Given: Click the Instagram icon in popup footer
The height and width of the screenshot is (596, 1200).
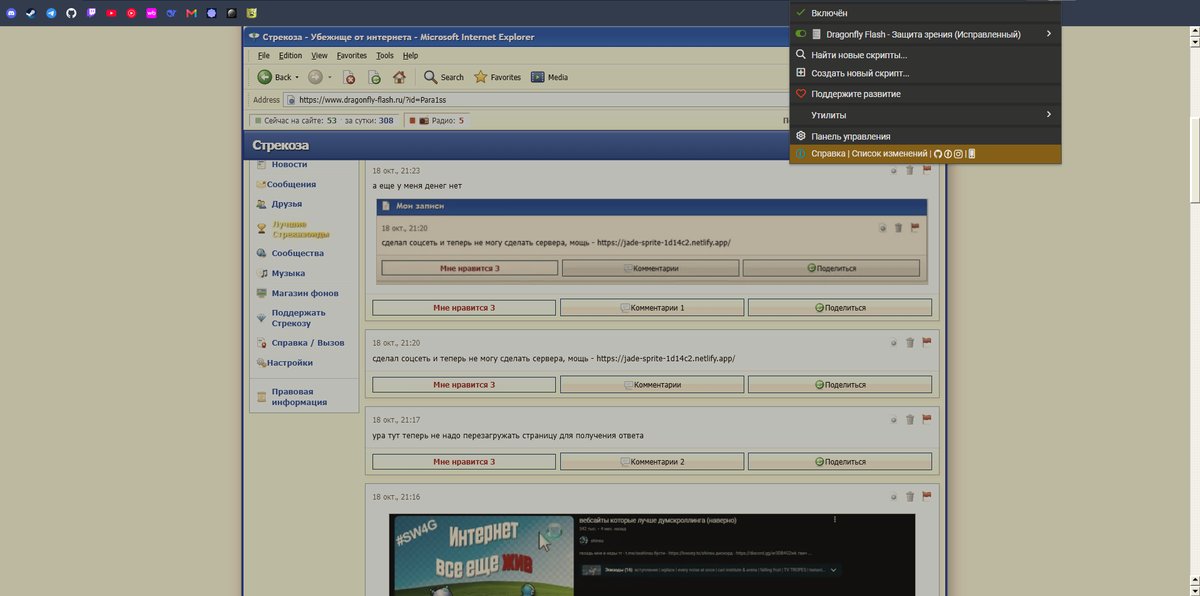Looking at the screenshot, I should point(958,154).
